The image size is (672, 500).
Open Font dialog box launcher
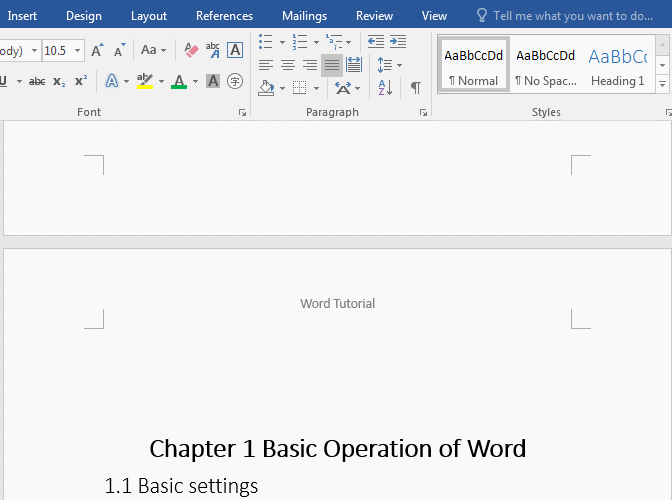click(x=243, y=113)
